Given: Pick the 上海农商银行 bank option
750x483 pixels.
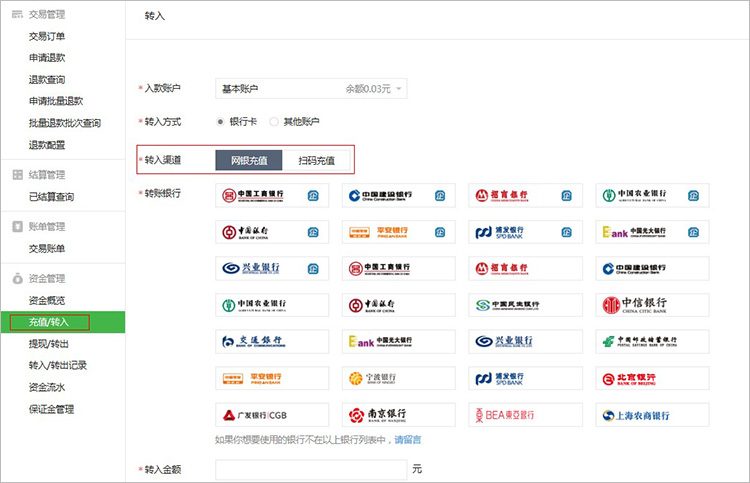Looking at the screenshot, I should [652, 415].
